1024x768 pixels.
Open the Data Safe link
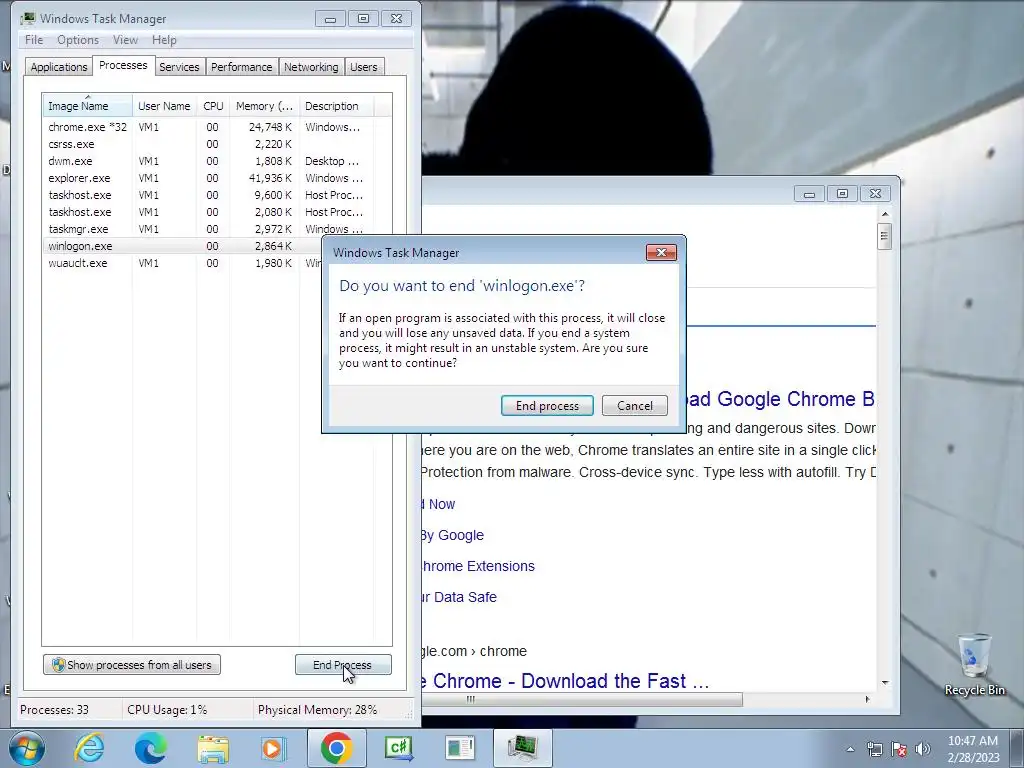pos(459,597)
